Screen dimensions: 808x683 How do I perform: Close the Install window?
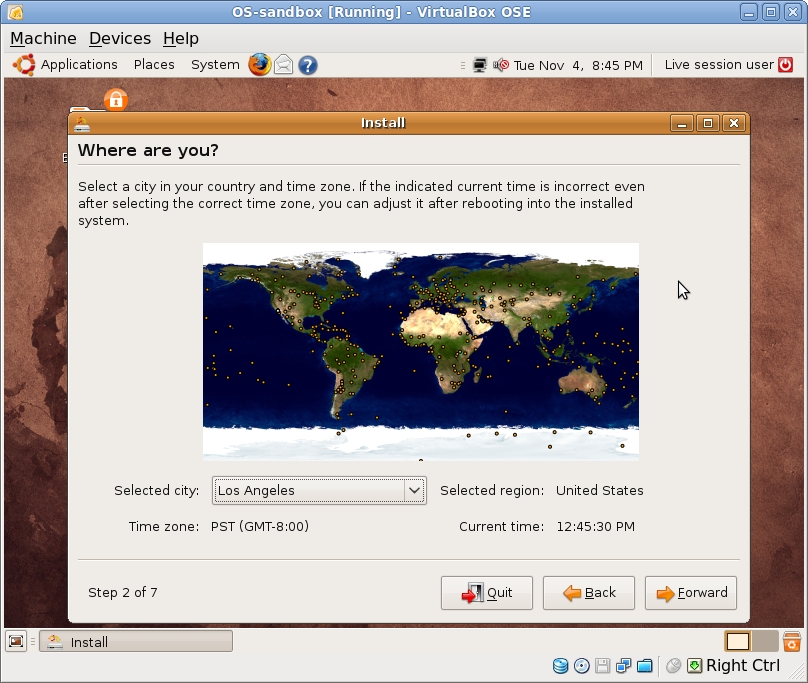(734, 123)
